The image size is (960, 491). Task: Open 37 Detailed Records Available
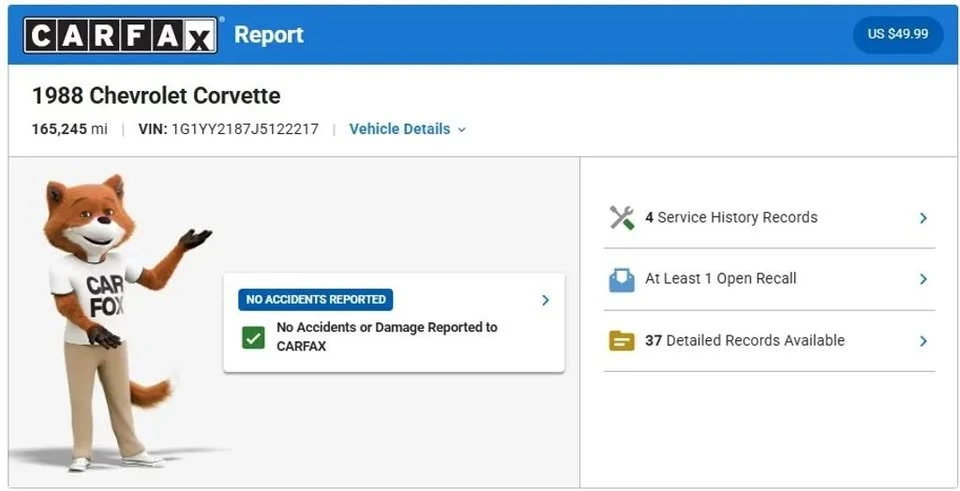coord(769,341)
